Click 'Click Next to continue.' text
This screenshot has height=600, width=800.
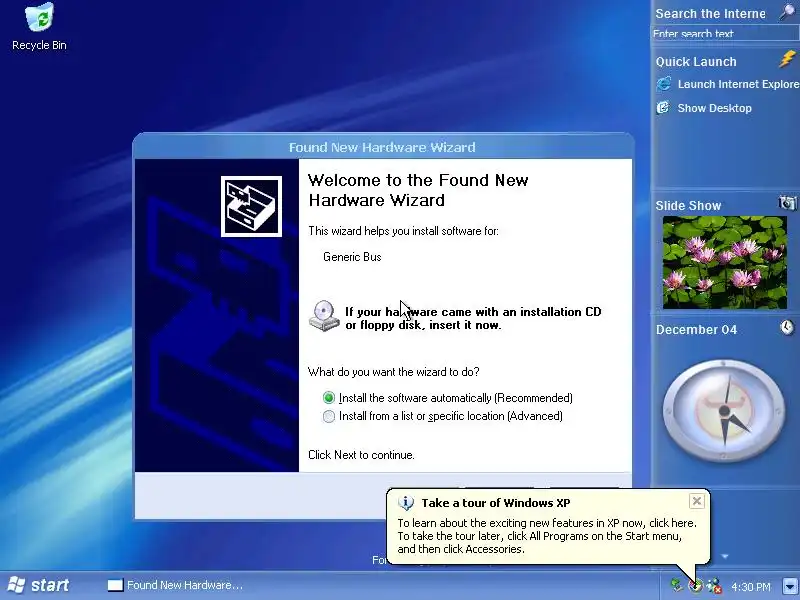(361, 455)
